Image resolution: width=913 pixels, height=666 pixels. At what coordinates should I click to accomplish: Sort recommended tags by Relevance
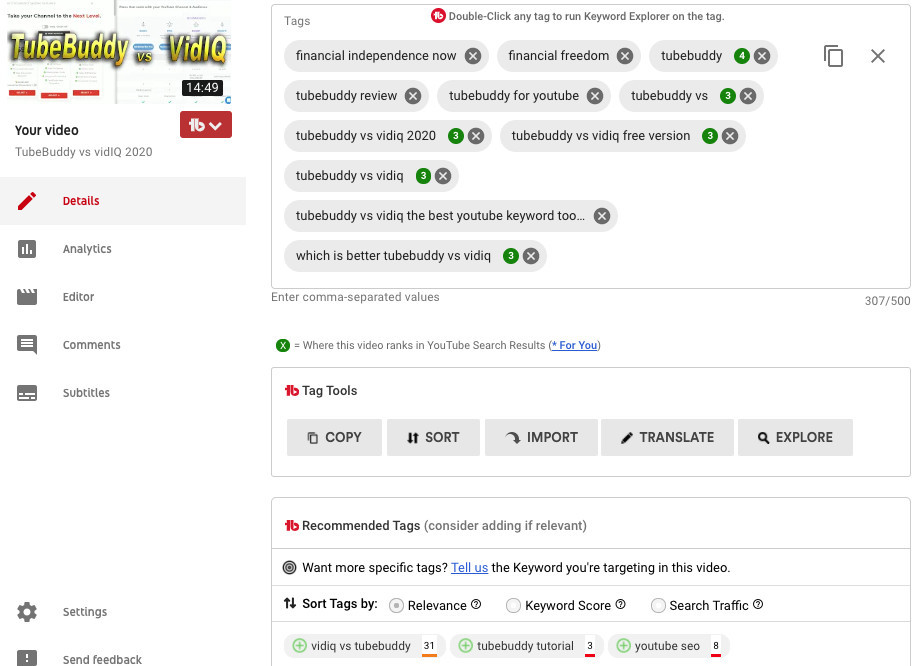[396, 605]
